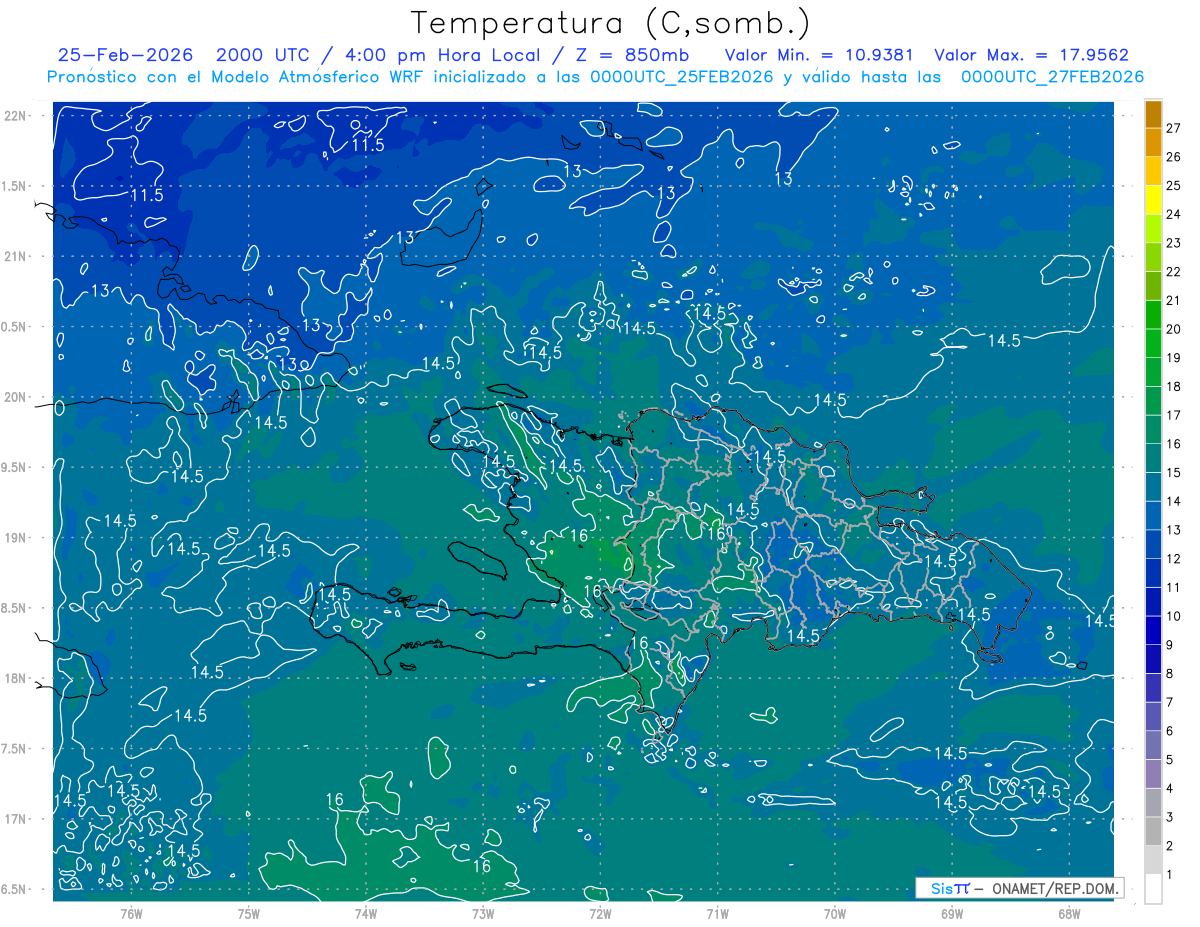Click the "76W" longitude label
Screen dimensions: 1200x927
(131, 914)
